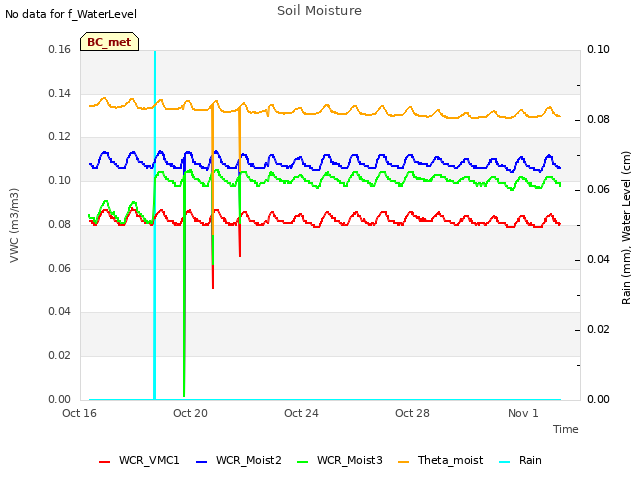
Task: Select the BC_met label box
Action: coord(109,42)
